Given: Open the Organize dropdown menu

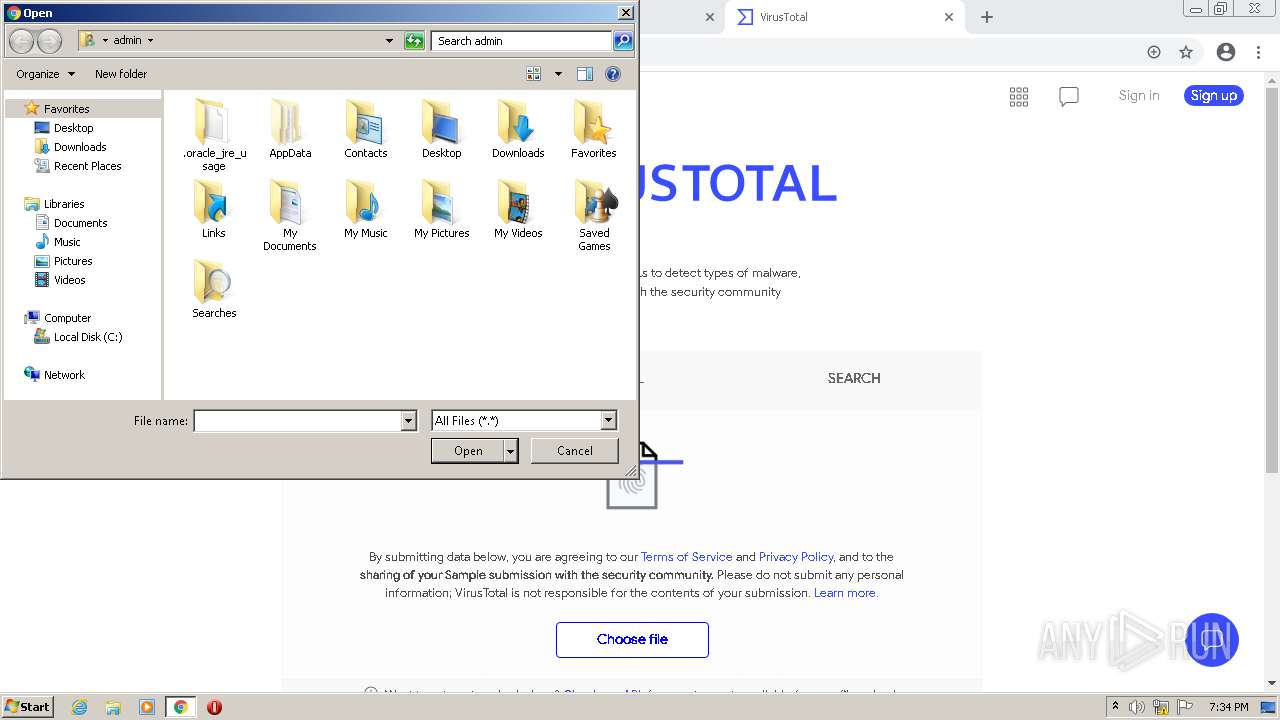Looking at the screenshot, I should coord(45,74).
